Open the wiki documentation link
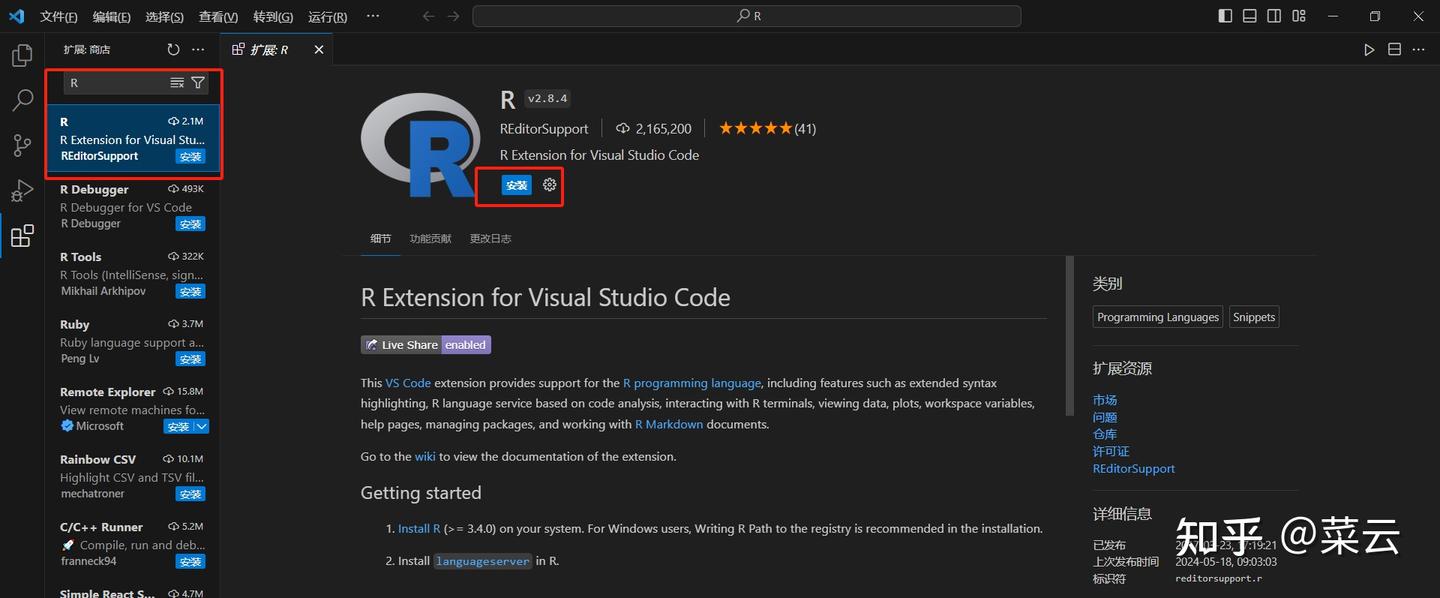1440x598 pixels. click(x=425, y=455)
